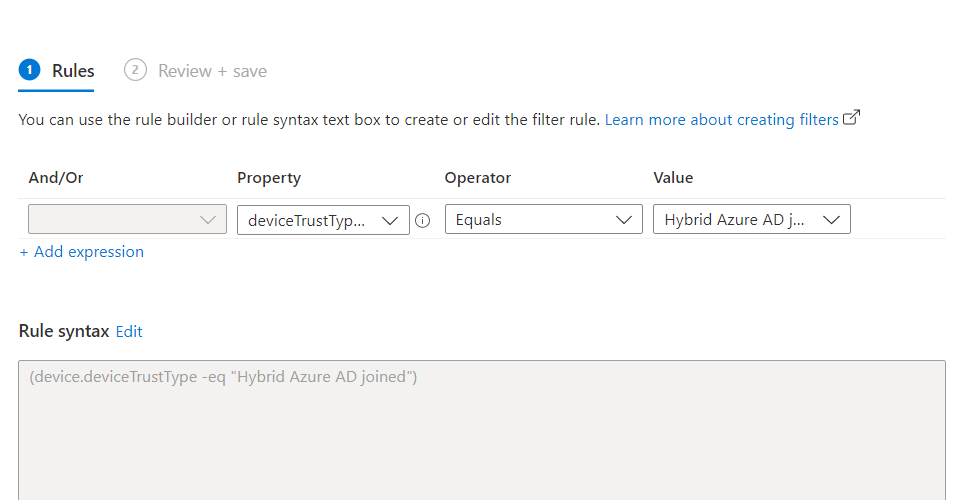This screenshot has width=962, height=500.
Task: Select the Rules tab
Action: [56, 71]
